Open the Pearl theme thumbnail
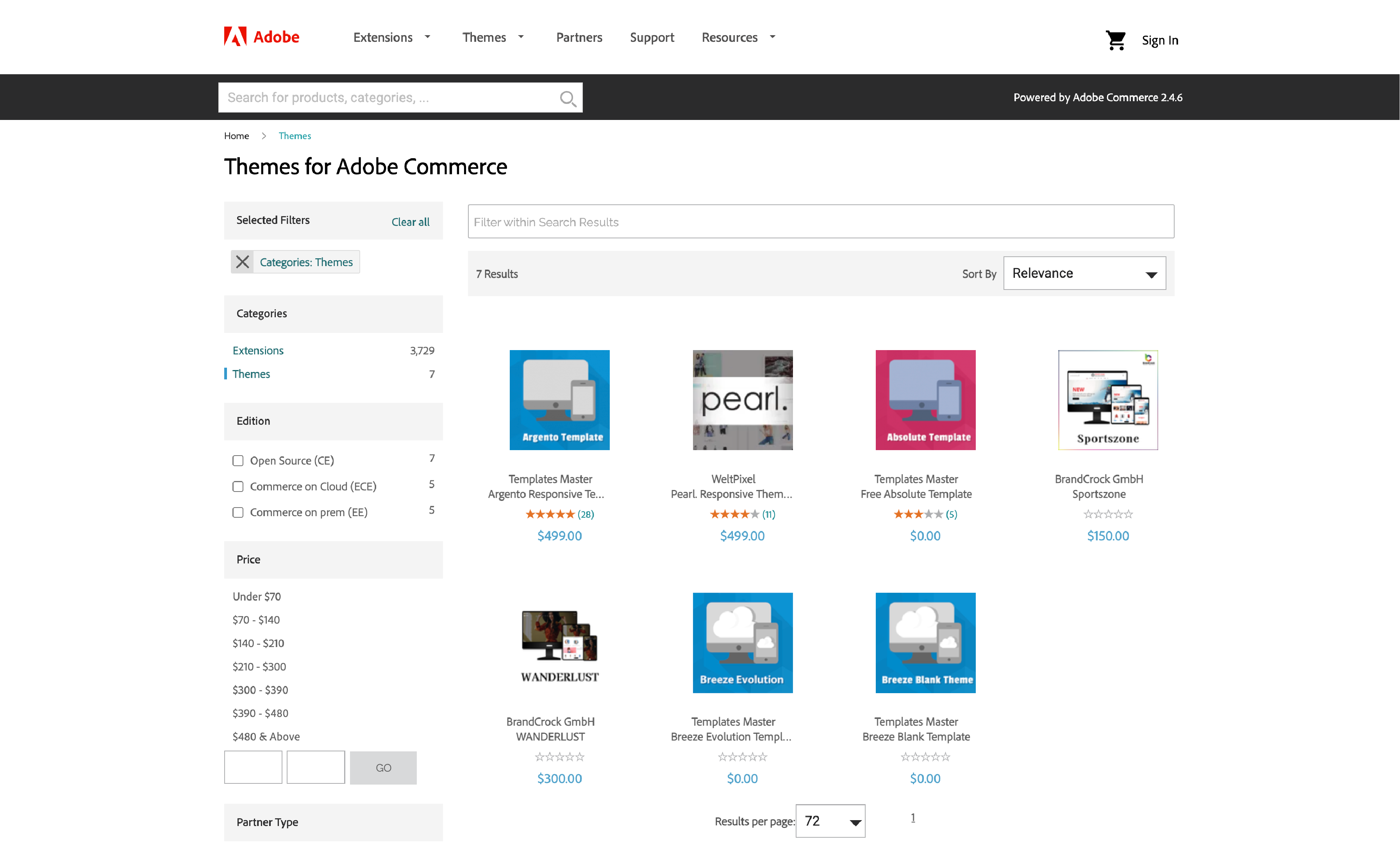The height and width of the screenshot is (860, 1400). pos(743,400)
